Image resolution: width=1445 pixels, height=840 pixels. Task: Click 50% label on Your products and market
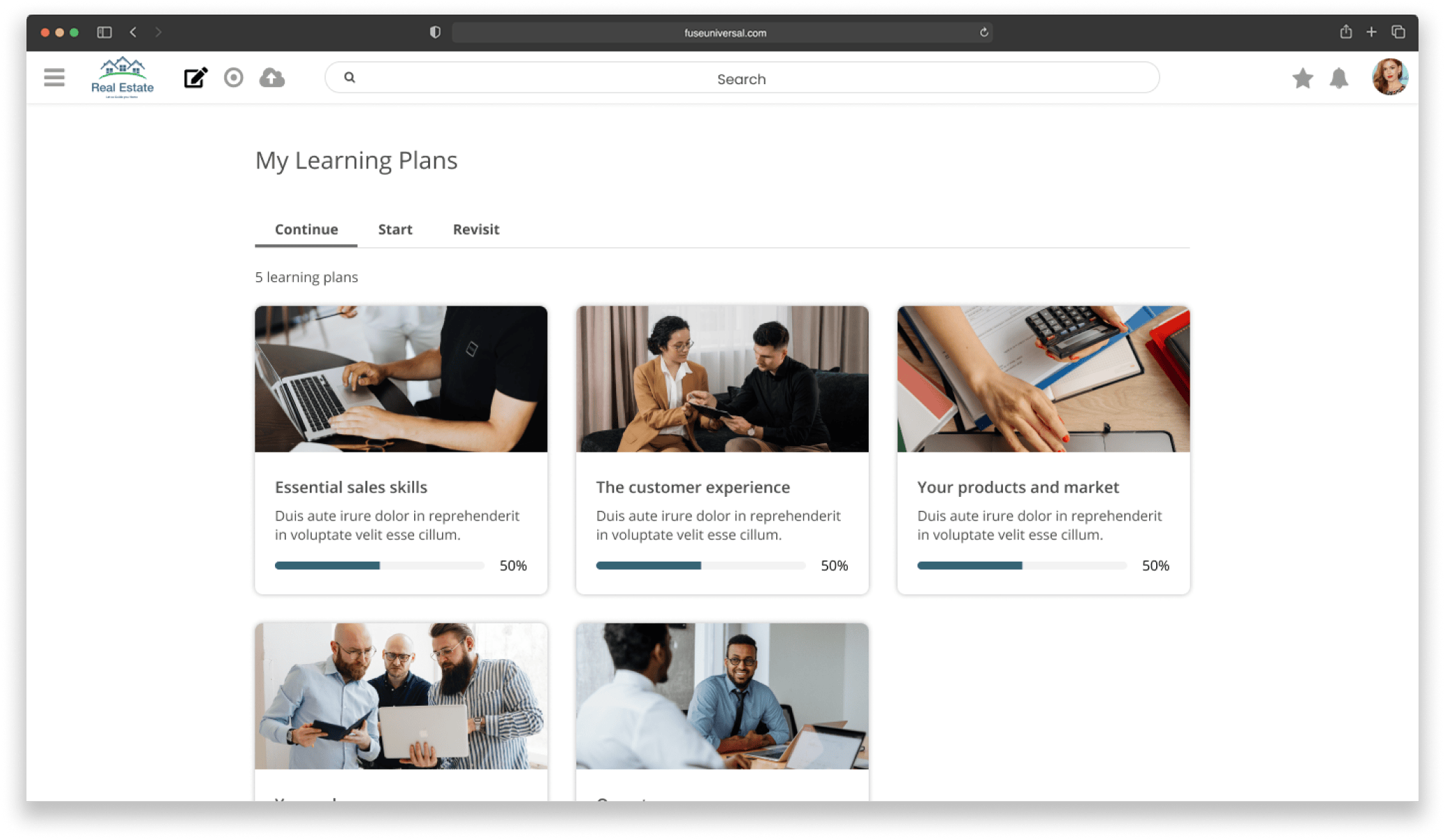[x=1155, y=566]
